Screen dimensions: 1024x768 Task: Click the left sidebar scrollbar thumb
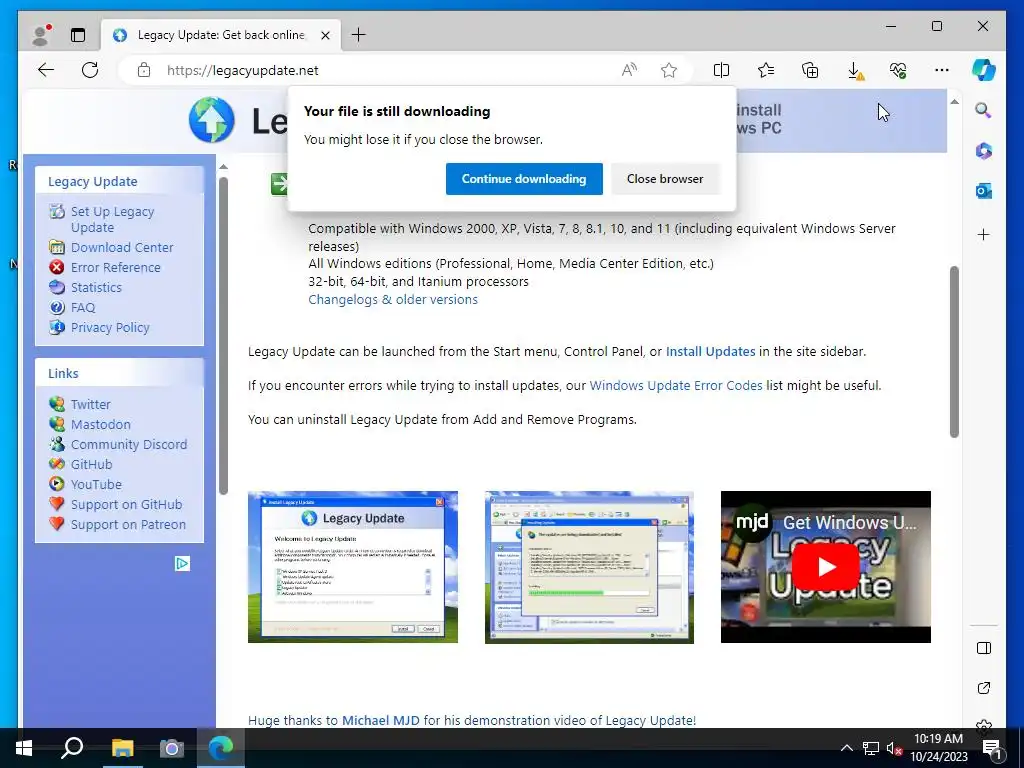[x=223, y=336]
